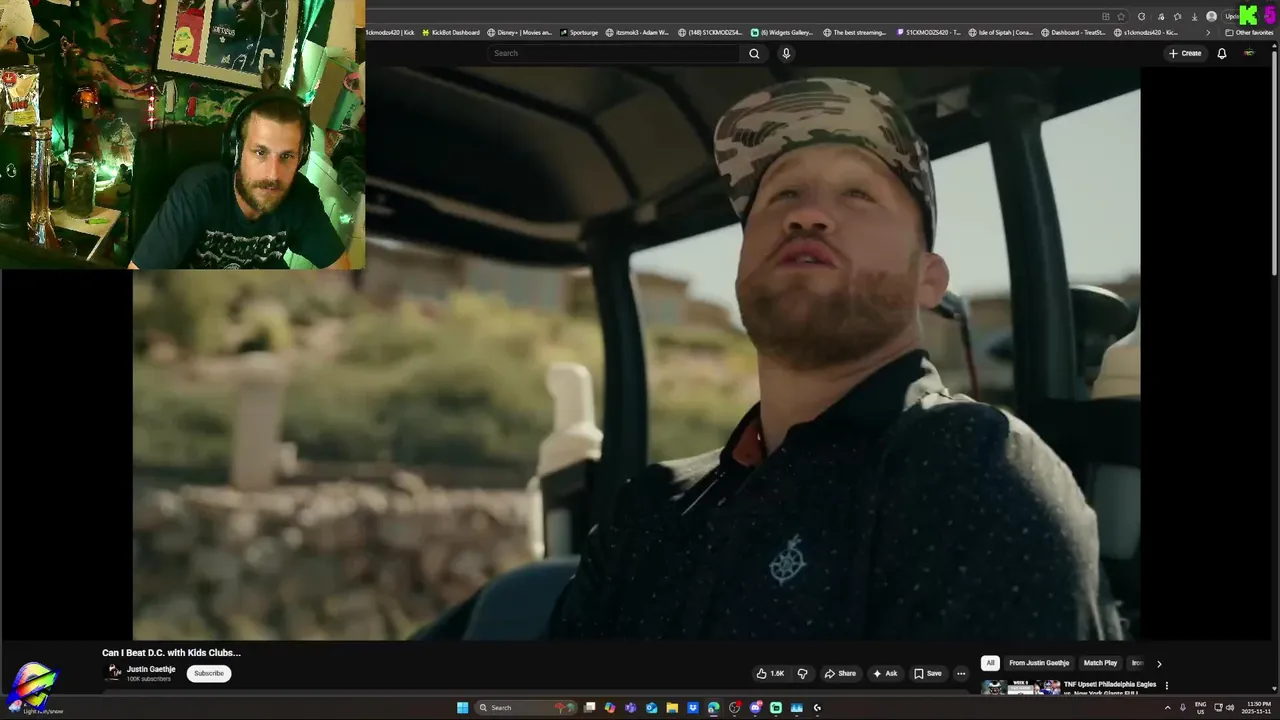This screenshot has height=720, width=1280.
Task: Open Microsoft Edge from the taskbar
Action: point(714,708)
